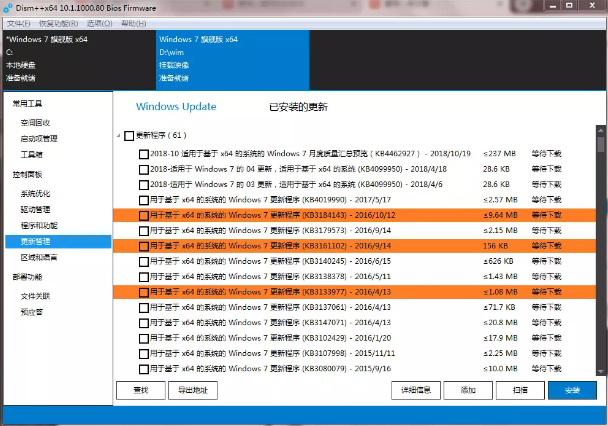608x426 pixels.
Task: Select 更新管理 in the sidebar
Action: (58, 241)
